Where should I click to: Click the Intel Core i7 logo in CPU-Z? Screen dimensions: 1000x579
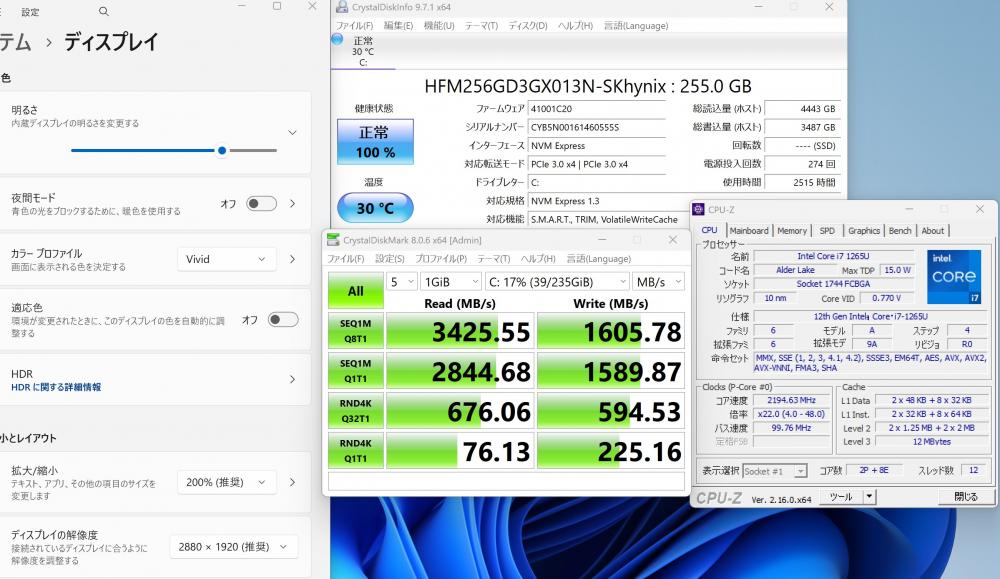tap(953, 276)
